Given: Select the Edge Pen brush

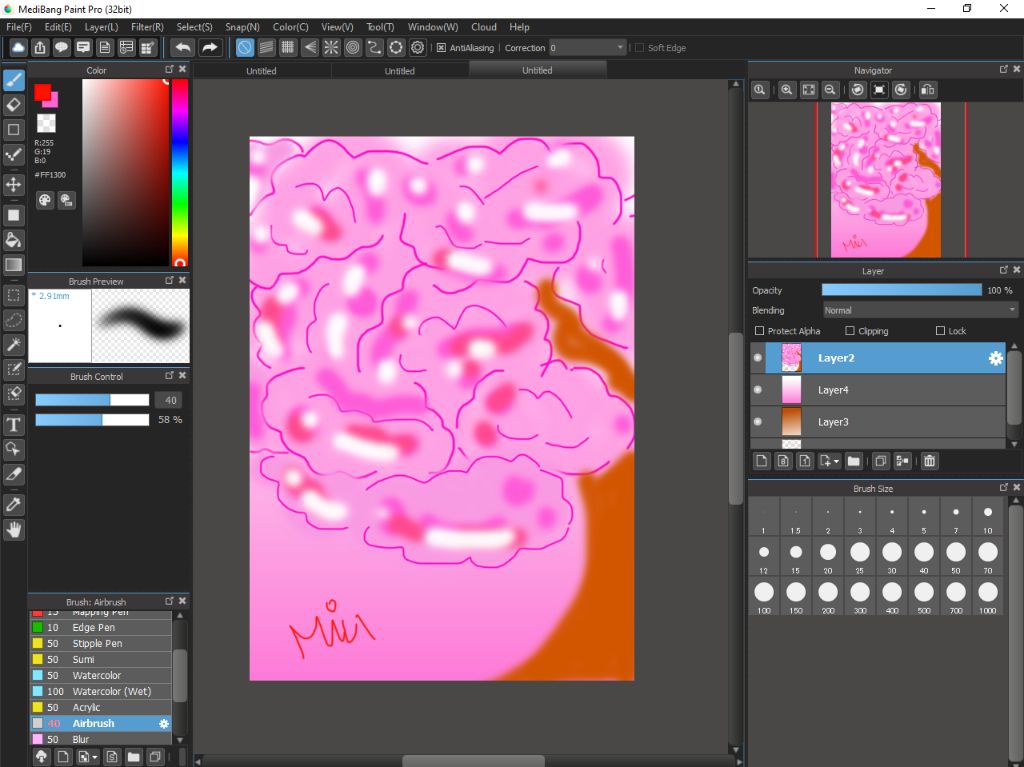Looking at the screenshot, I should pos(101,627).
